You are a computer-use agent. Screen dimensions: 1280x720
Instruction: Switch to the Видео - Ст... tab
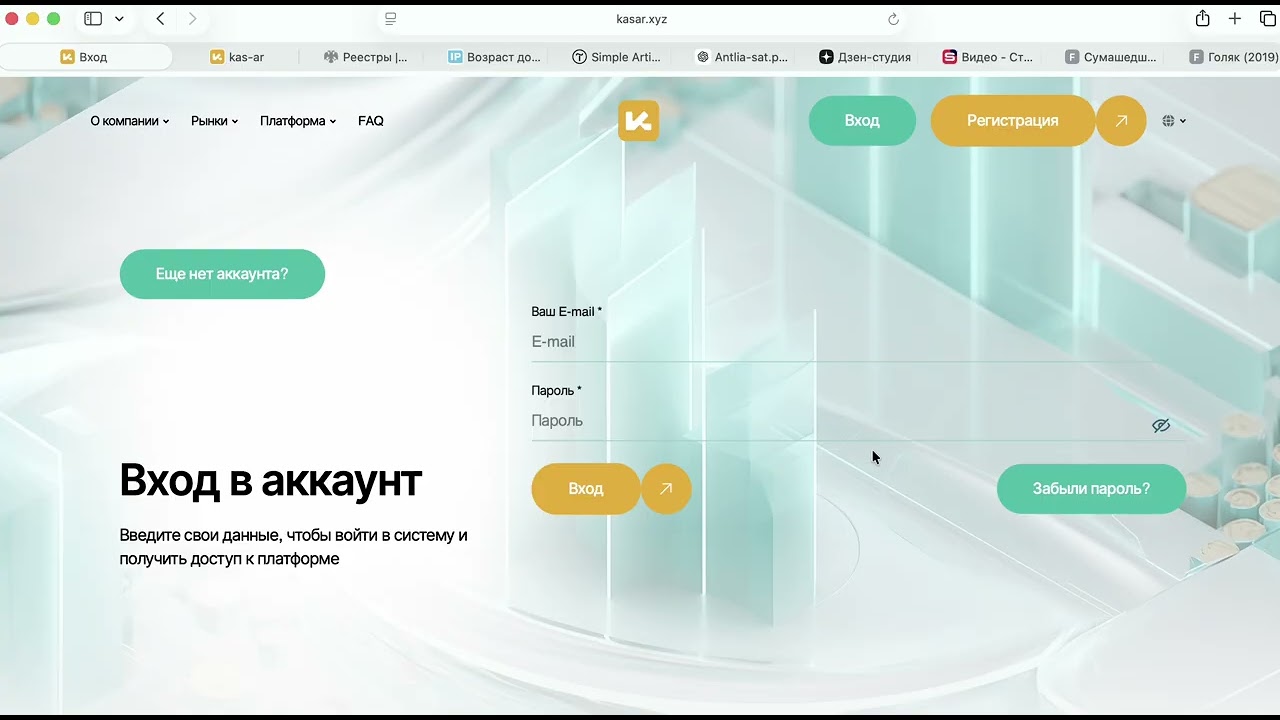point(988,57)
